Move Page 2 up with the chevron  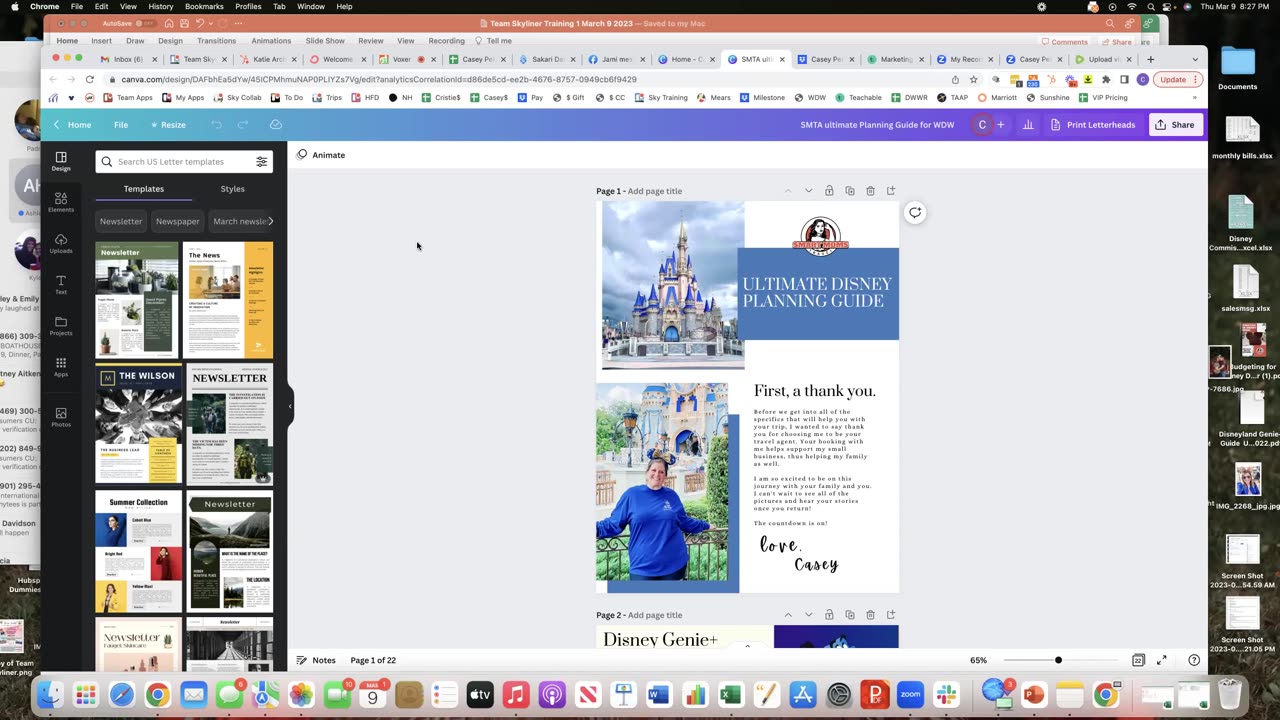[x=788, y=615]
